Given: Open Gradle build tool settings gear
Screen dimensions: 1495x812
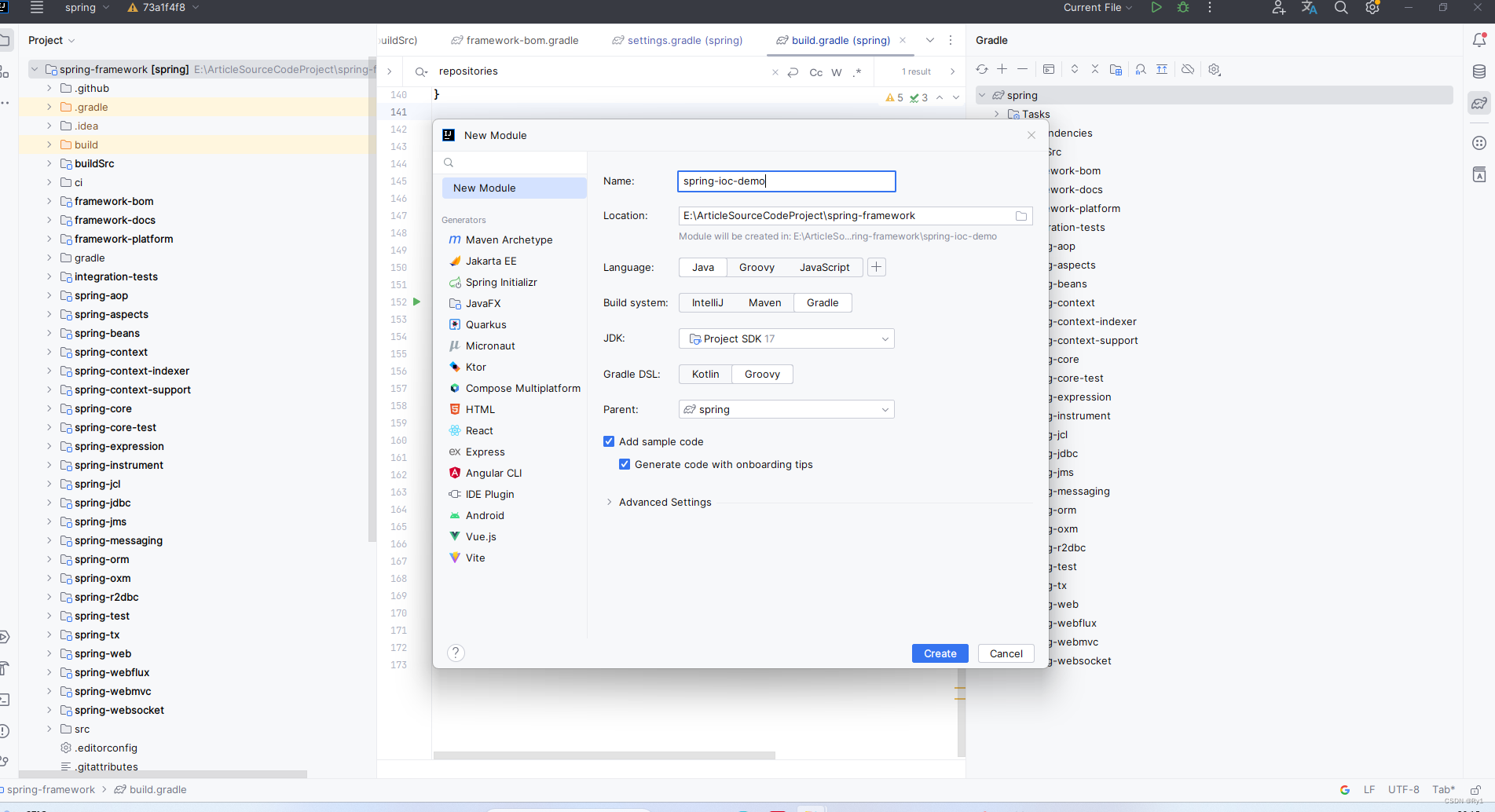Looking at the screenshot, I should (x=1215, y=70).
